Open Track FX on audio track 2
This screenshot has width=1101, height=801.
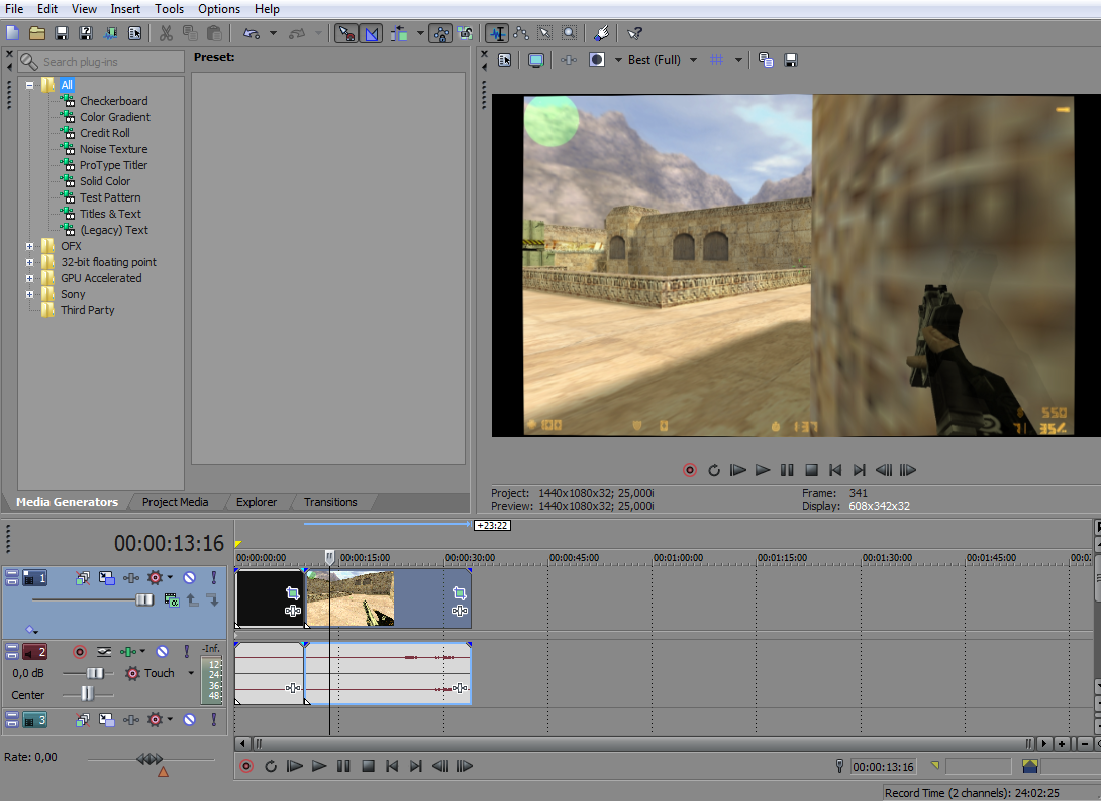[128, 652]
